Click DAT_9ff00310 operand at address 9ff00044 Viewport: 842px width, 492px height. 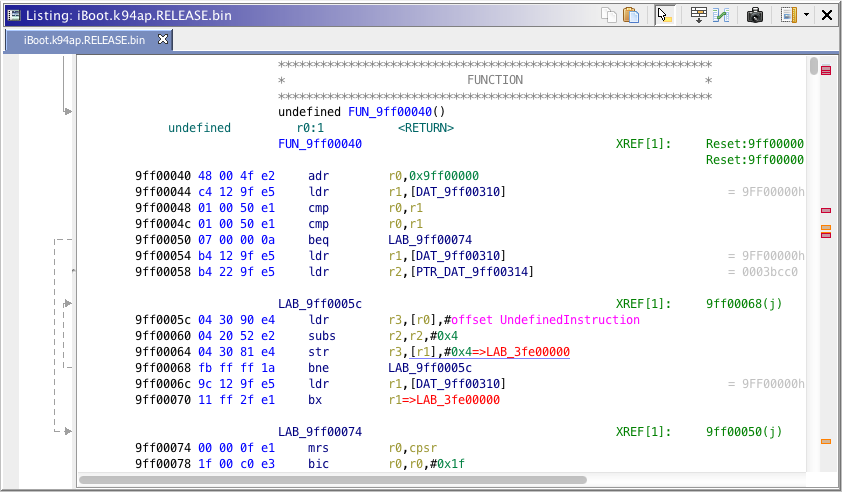458,192
